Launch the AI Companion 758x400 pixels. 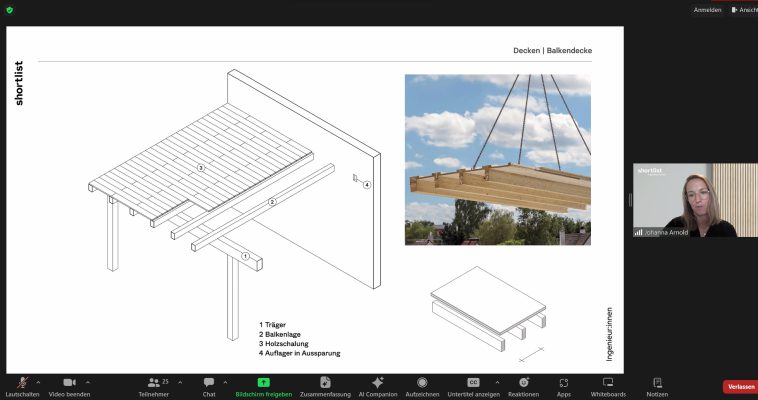(x=378, y=387)
